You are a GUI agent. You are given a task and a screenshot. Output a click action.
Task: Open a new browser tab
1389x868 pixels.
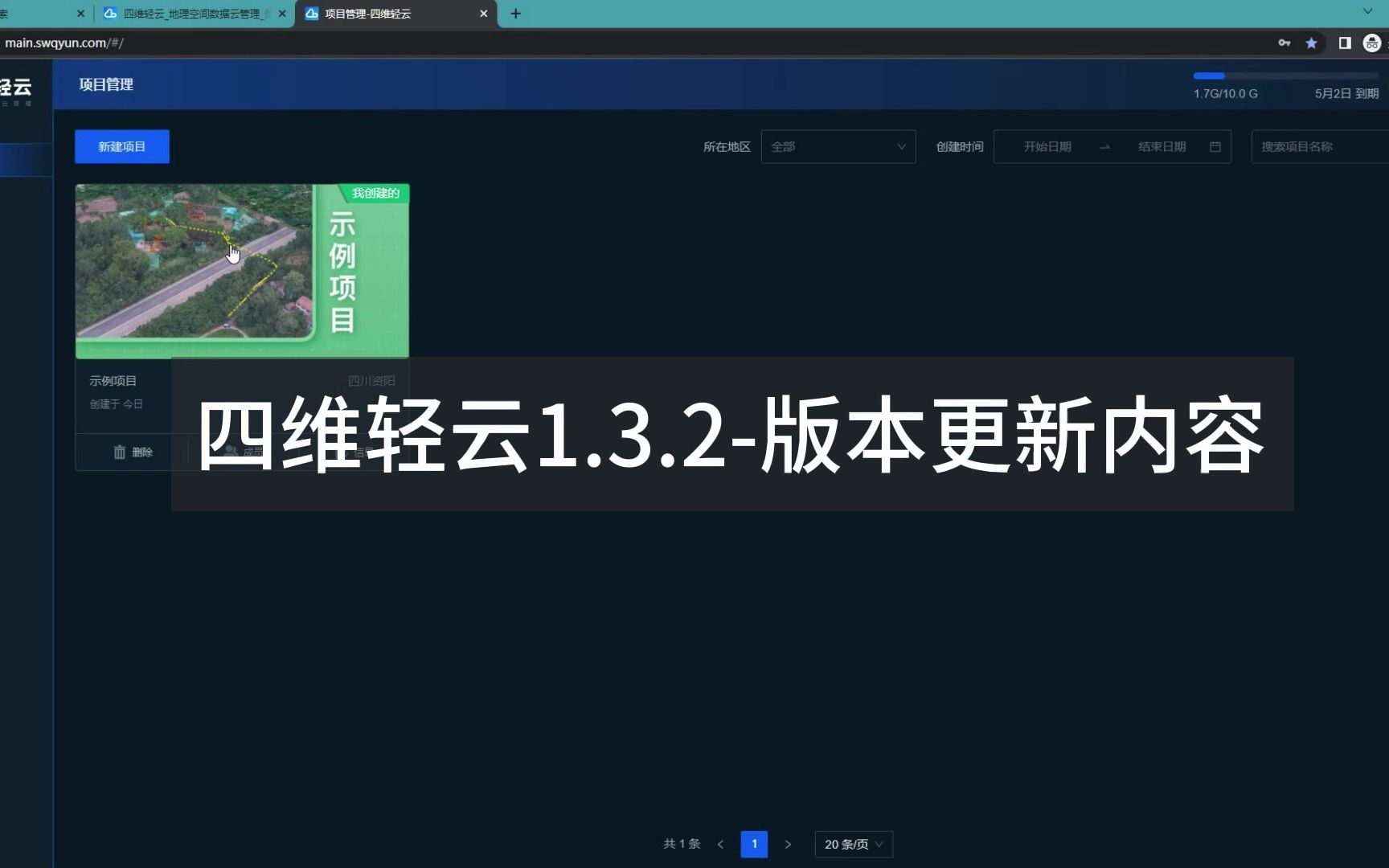[516, 14]
